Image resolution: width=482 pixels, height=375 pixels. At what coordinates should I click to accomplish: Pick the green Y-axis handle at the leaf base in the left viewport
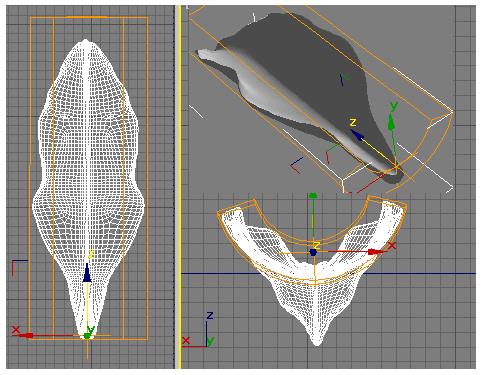[88, 336]
